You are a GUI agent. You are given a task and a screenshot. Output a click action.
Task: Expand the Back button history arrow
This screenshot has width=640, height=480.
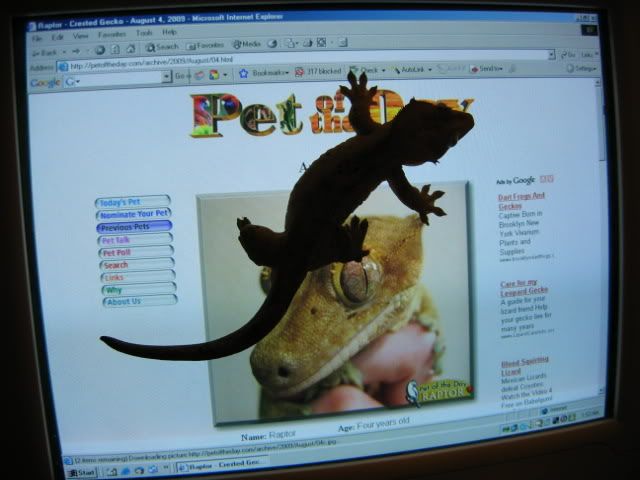[x=64, y=52]
